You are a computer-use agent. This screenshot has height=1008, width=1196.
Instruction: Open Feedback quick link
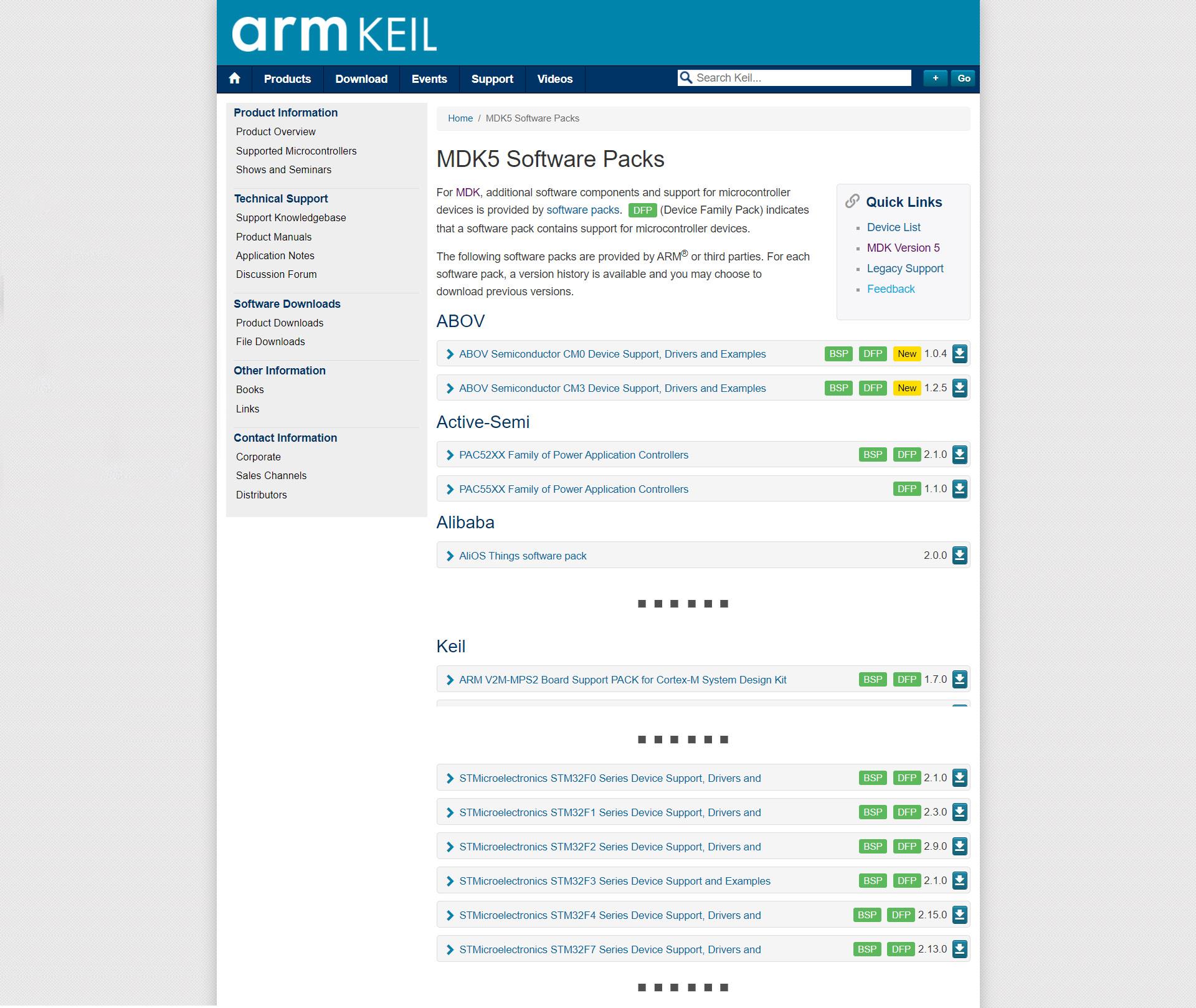tap(891, 289)
